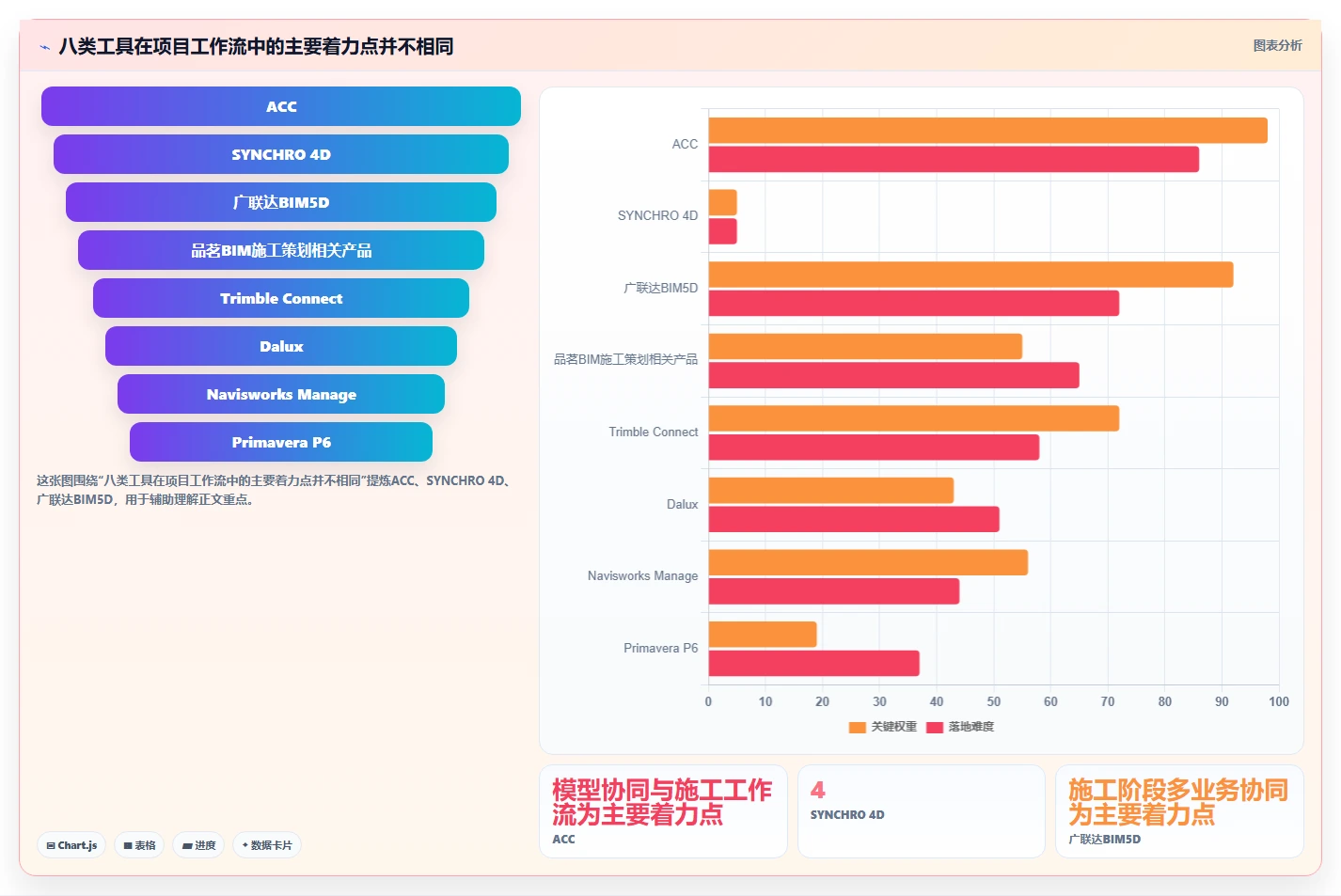Click the red Navisworks Manage bar
The image size is (1341, 896).
point(833,591)
